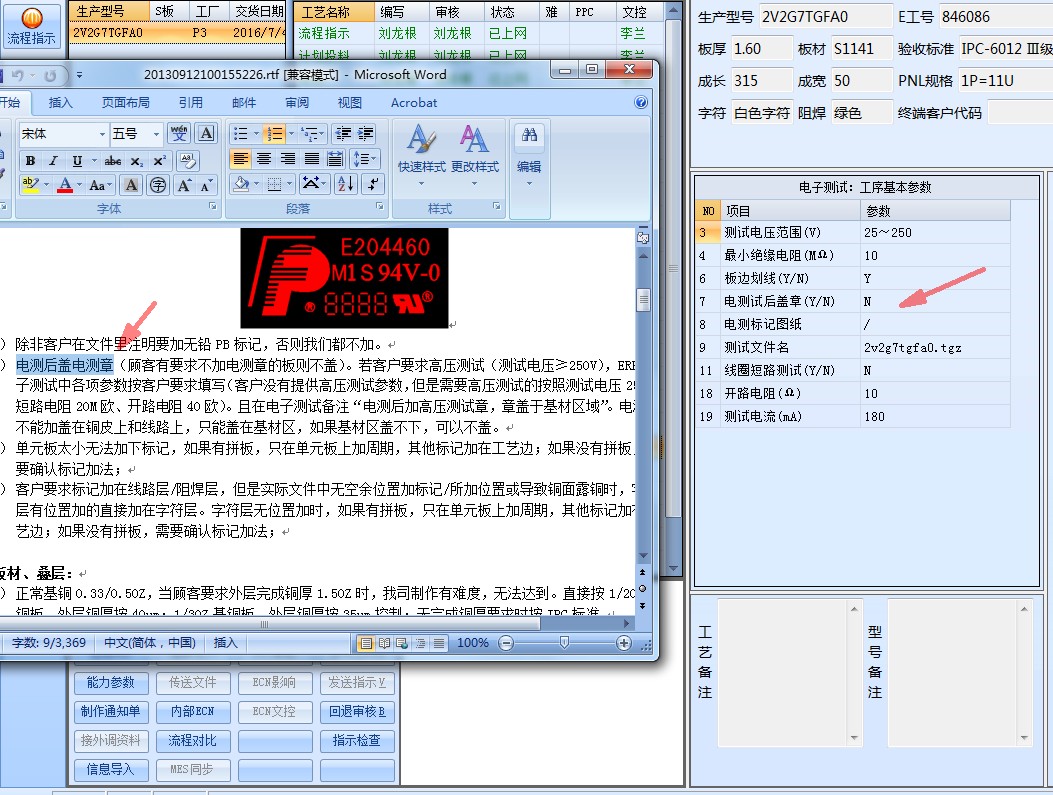Click Undo in quick access toolbar

pyautogui.click(x=17, y=75)
